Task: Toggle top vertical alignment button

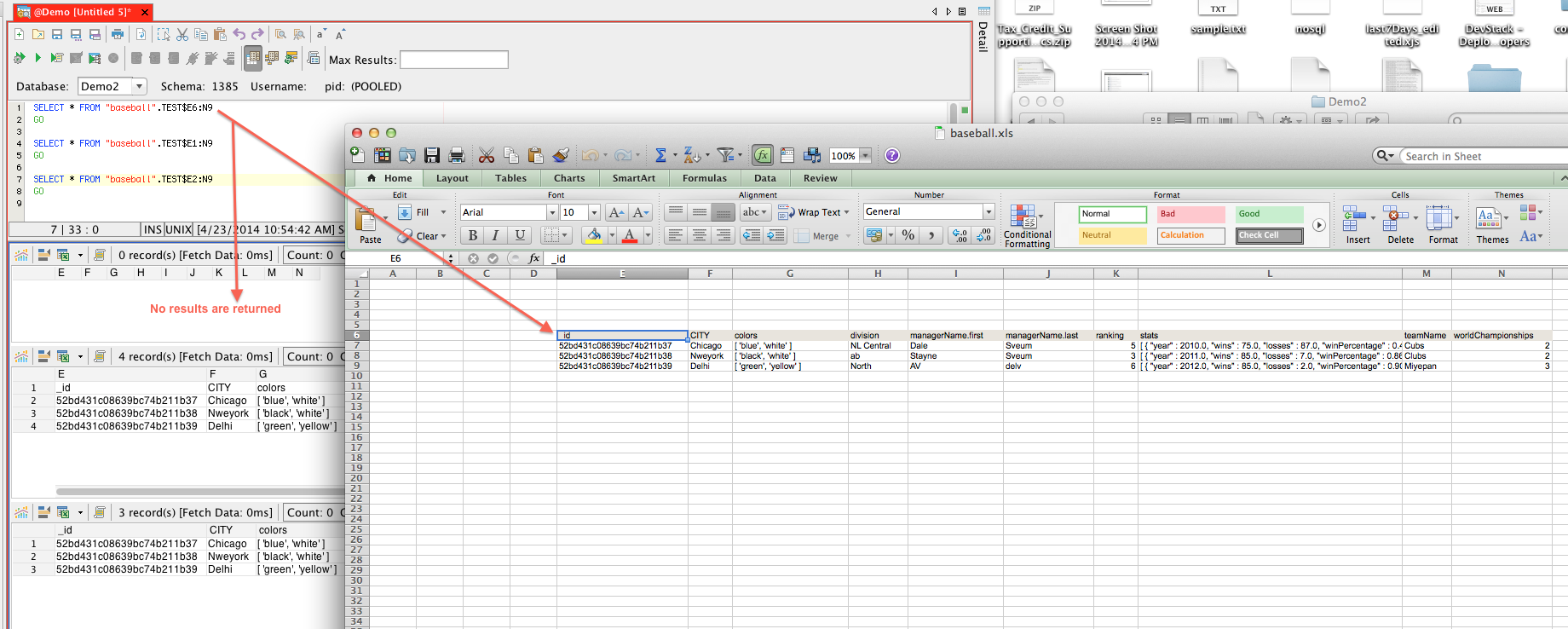Action: [x=676, y=212]
